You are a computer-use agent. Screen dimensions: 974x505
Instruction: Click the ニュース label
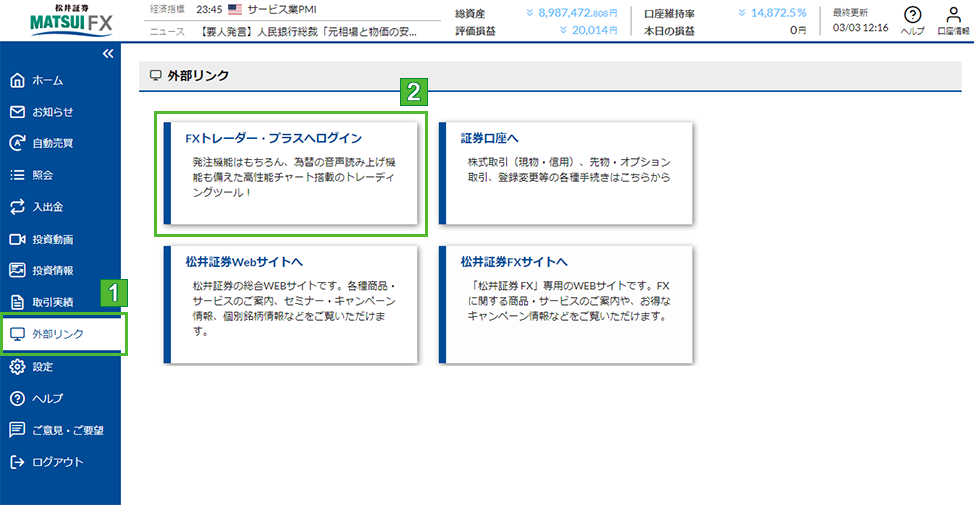tap(167, 32)
